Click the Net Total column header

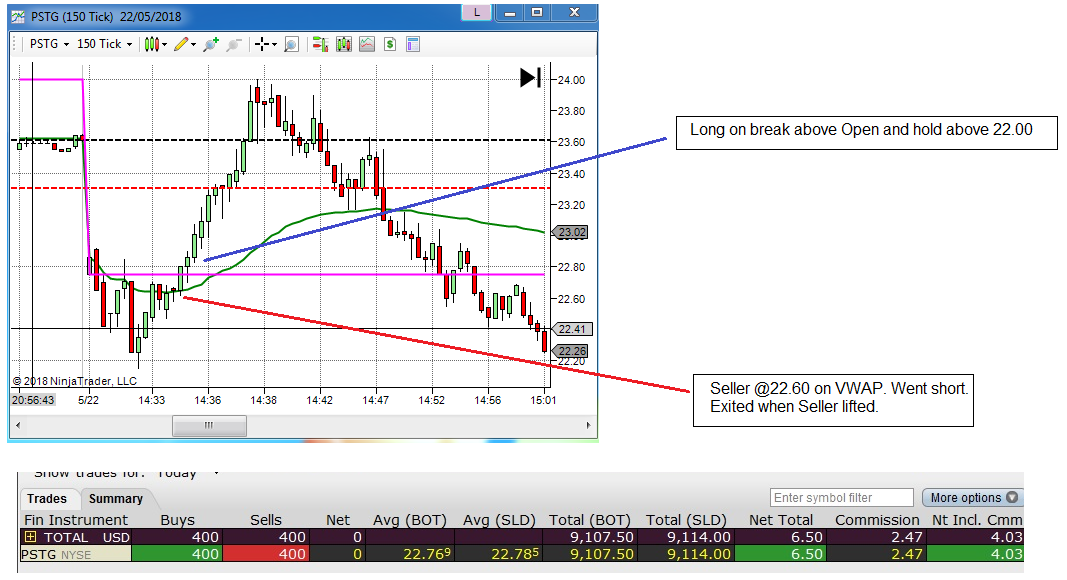[x=781, y=520]
